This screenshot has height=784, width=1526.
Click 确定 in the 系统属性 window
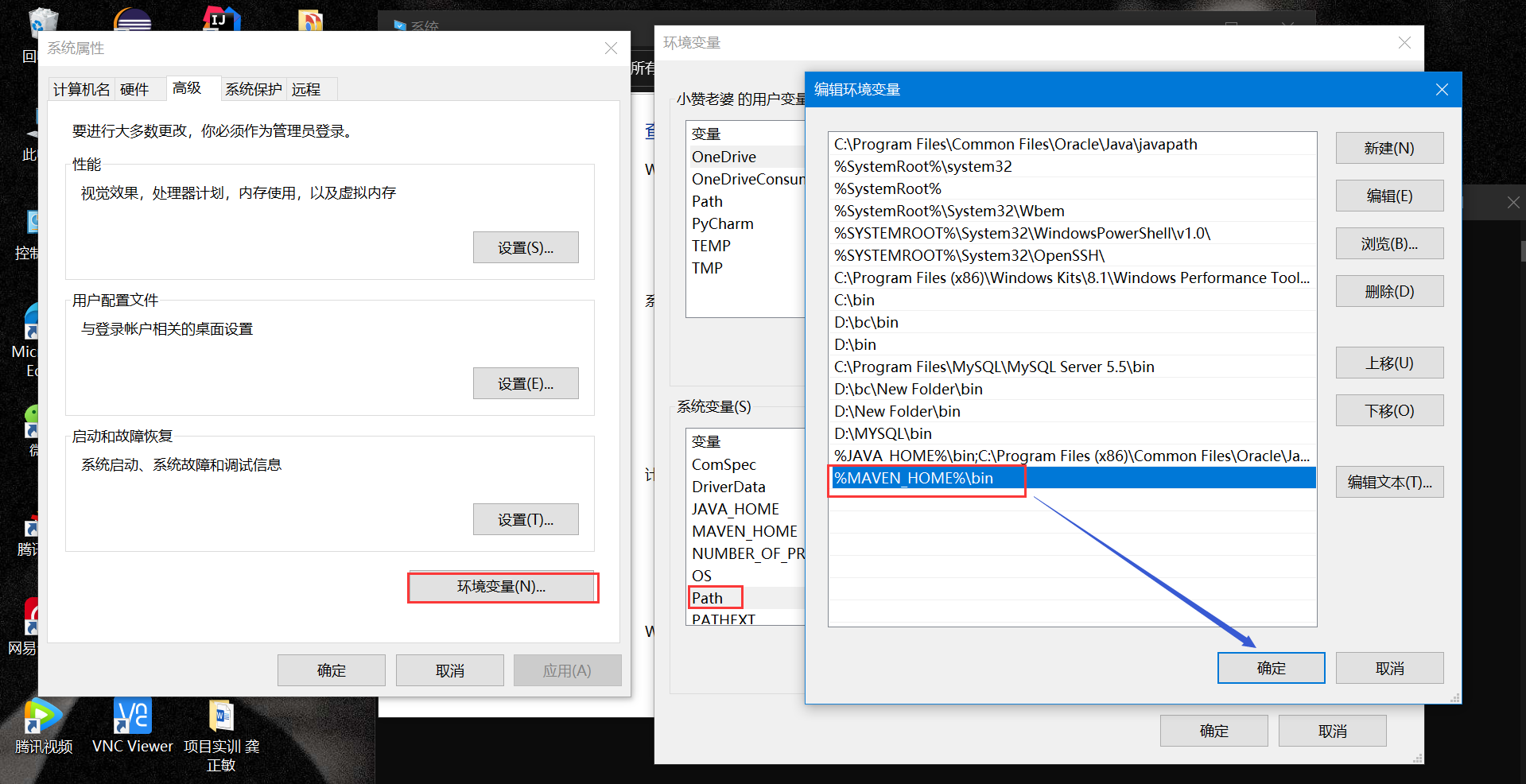(331, 670)
